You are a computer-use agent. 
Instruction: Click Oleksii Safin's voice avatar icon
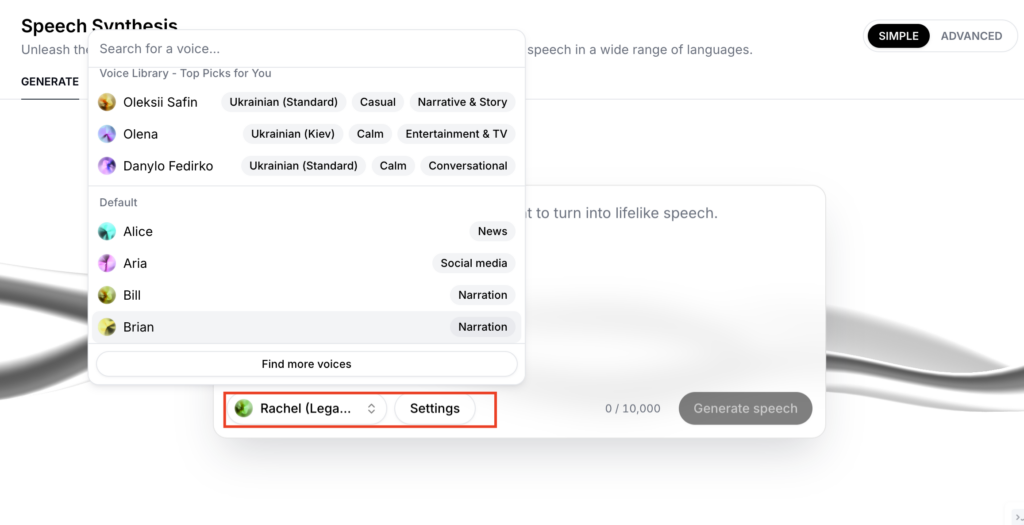pyautogui.click(x=107, y=102)
